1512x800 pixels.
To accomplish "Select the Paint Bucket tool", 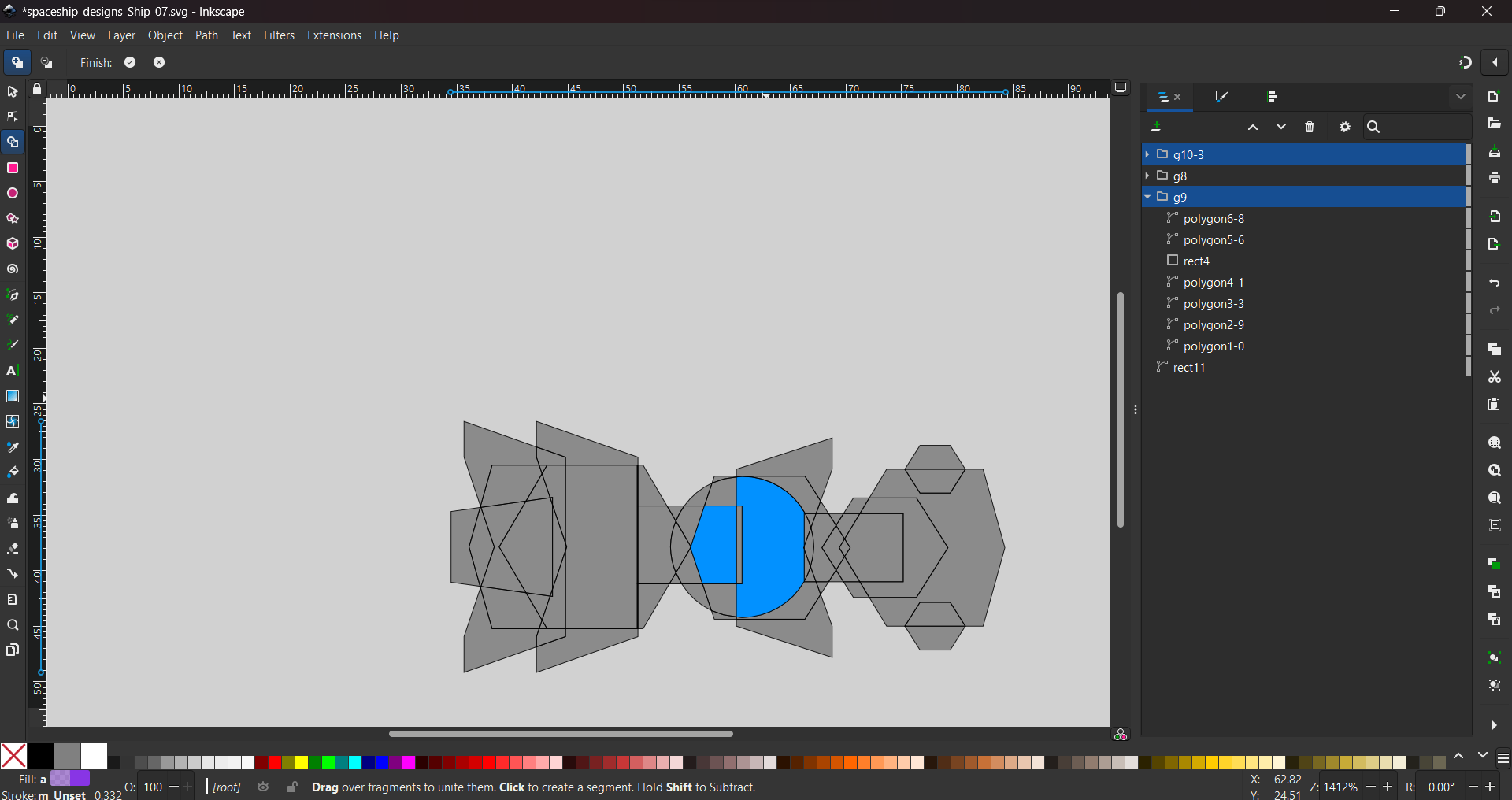I will coord(13,472).
